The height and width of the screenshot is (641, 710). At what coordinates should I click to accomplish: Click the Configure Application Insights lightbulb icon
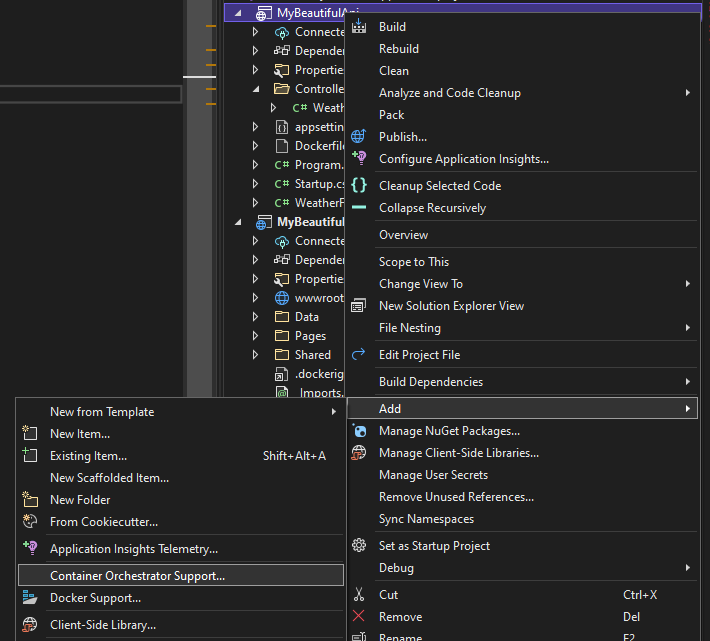[359, 158]
